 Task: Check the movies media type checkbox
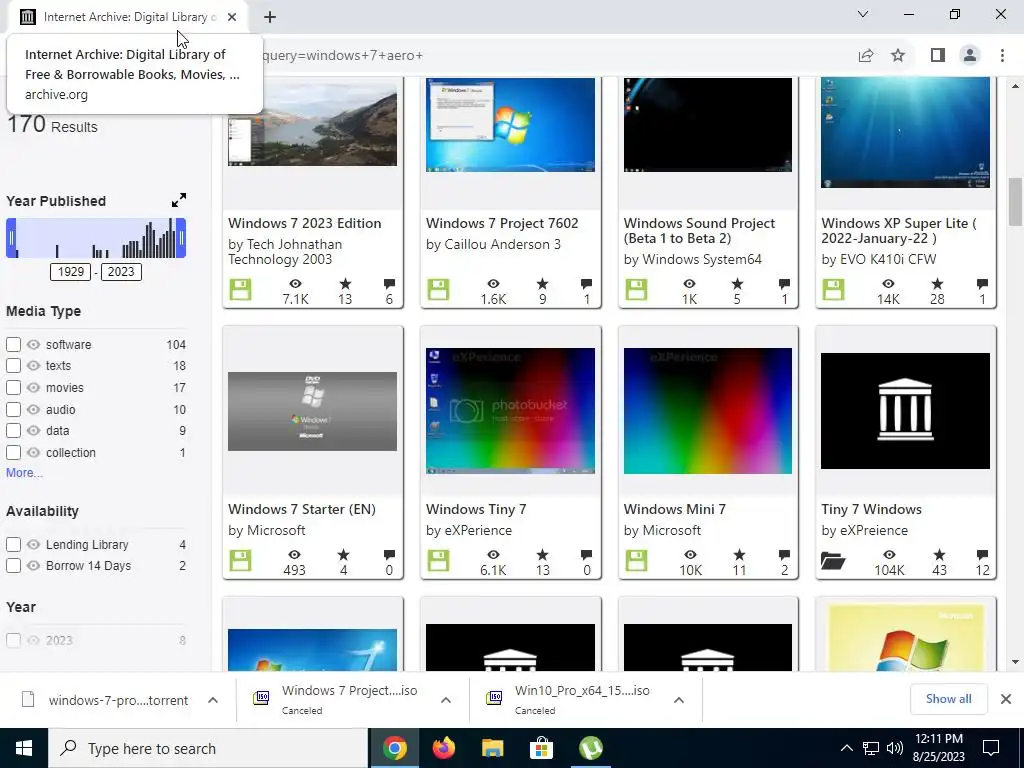[13, 387]
